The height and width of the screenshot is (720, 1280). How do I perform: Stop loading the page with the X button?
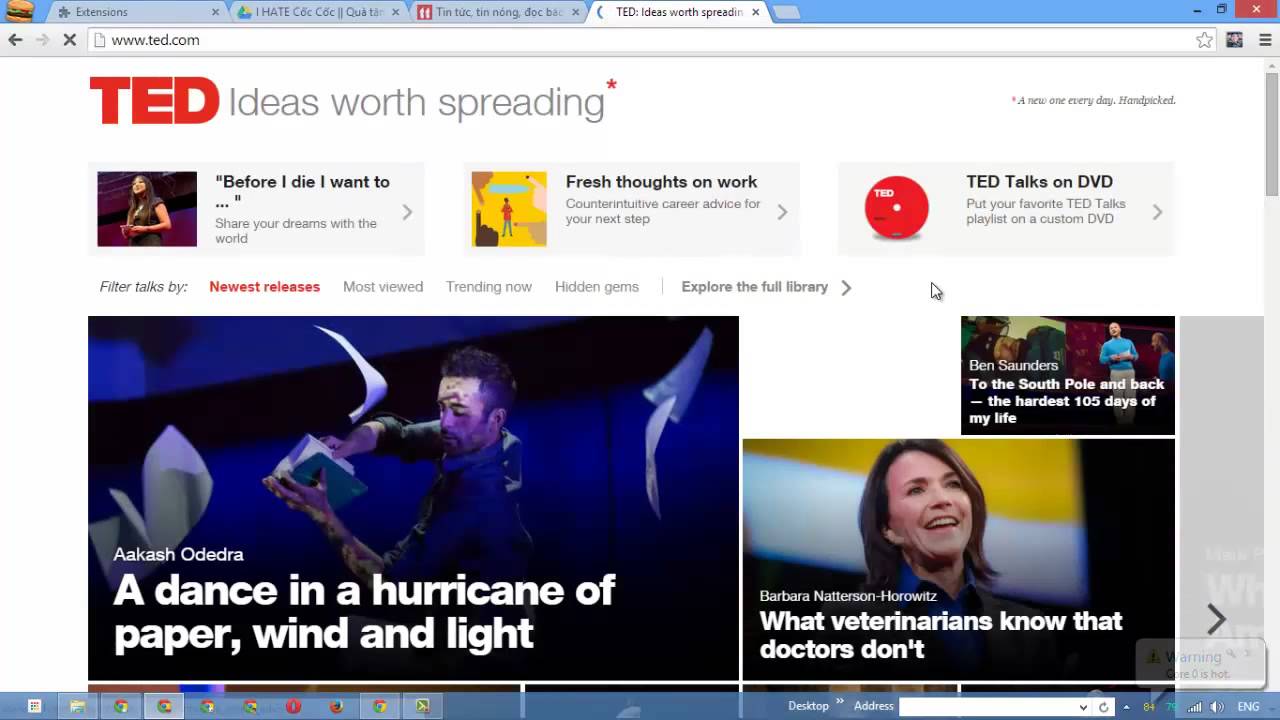[70, 40]
